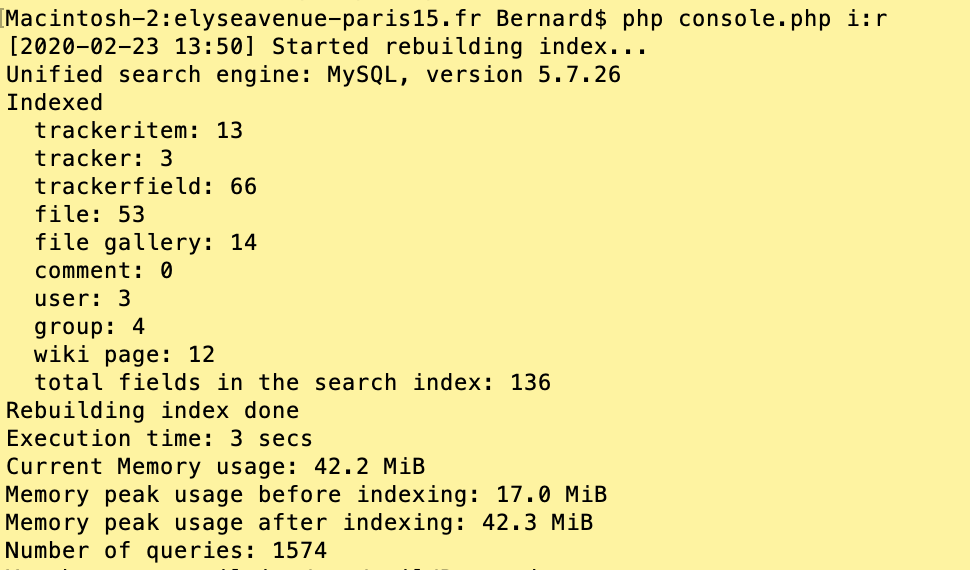
Task: Click the 'Execution time: 3 secs' line
Action: coord(160,438)
